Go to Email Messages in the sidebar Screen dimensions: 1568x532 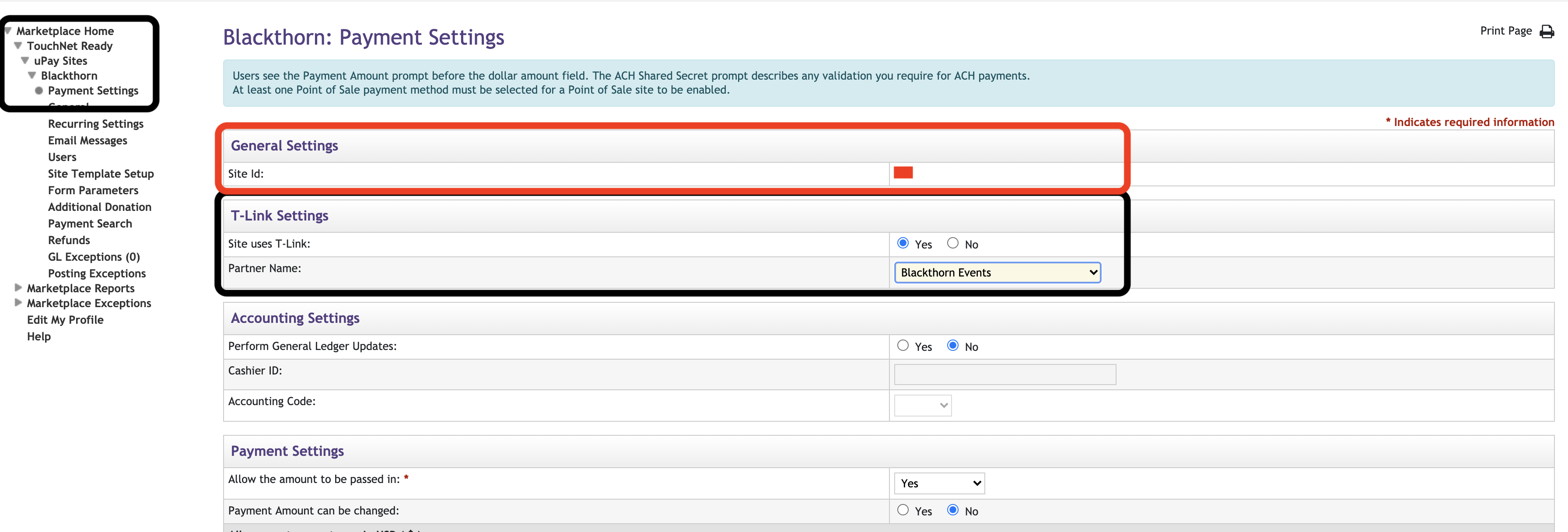point(87,140)
